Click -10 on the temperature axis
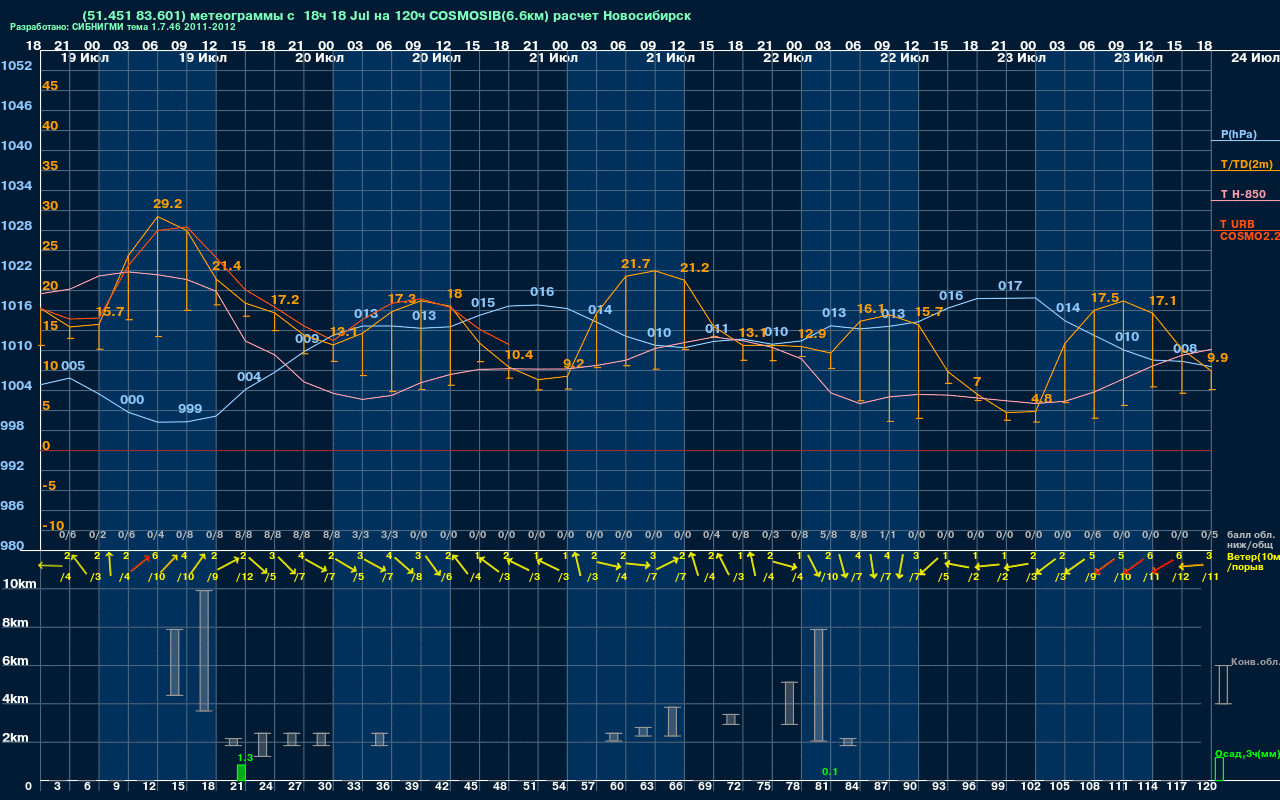The image size is (1280, 800). (53, 526)
